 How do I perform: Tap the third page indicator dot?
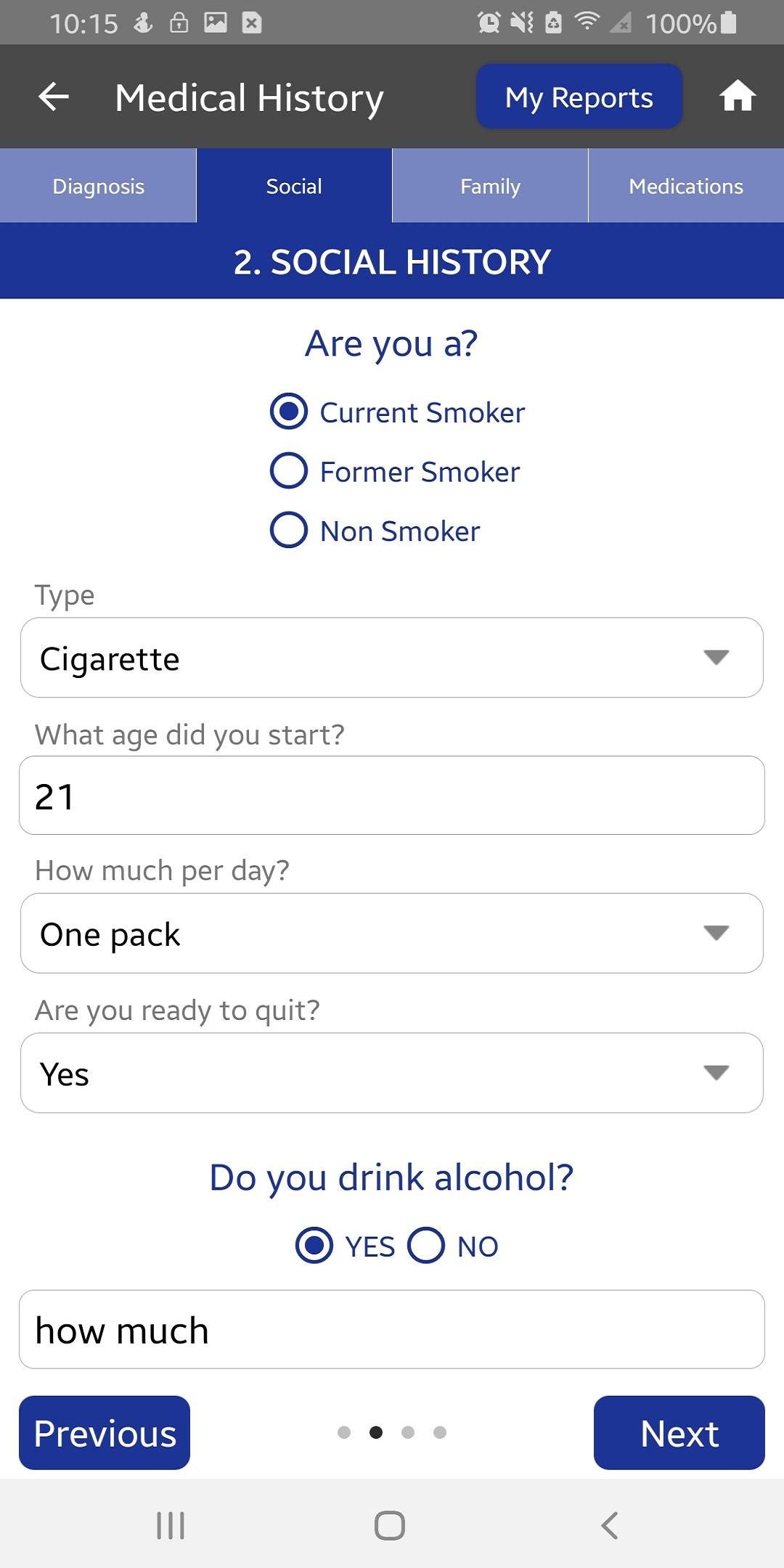(x=408, y=1432)
